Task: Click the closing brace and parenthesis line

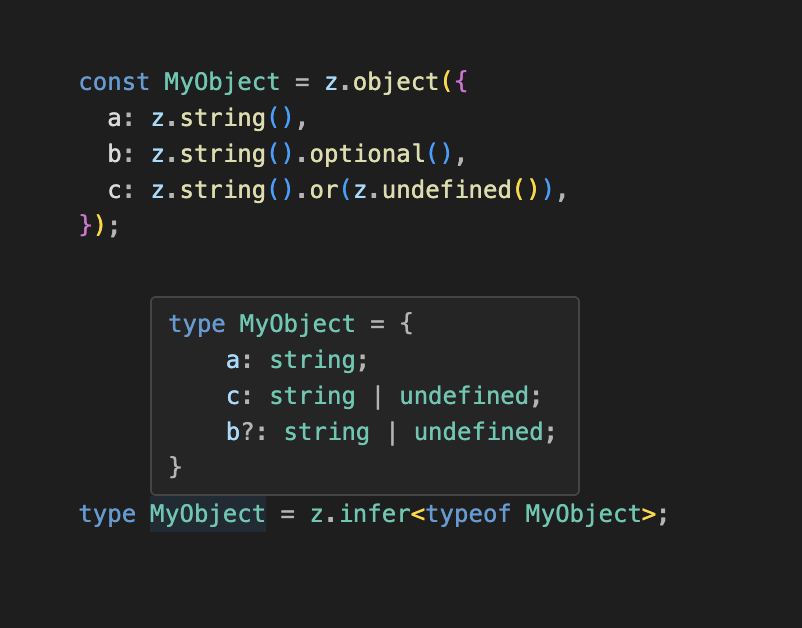Action: [99, 226]
